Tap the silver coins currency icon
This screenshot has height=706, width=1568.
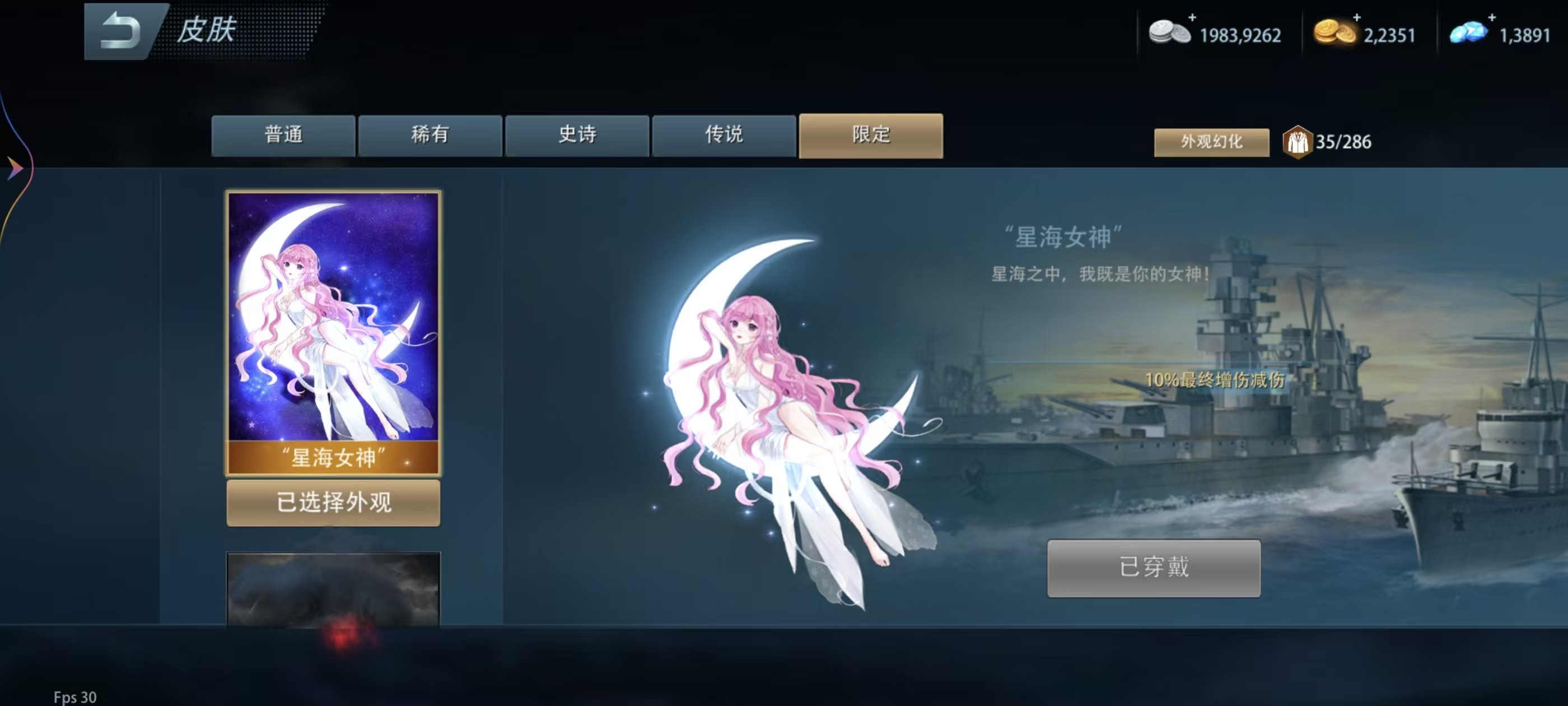tap(1169, 33)
